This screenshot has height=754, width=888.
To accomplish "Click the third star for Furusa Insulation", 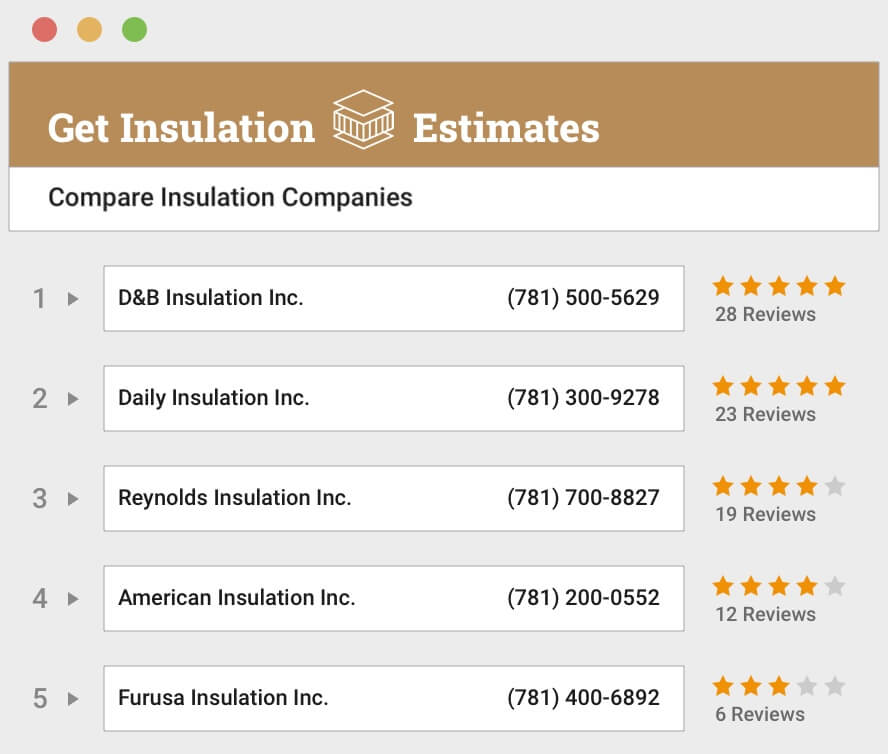I will 778,686.
